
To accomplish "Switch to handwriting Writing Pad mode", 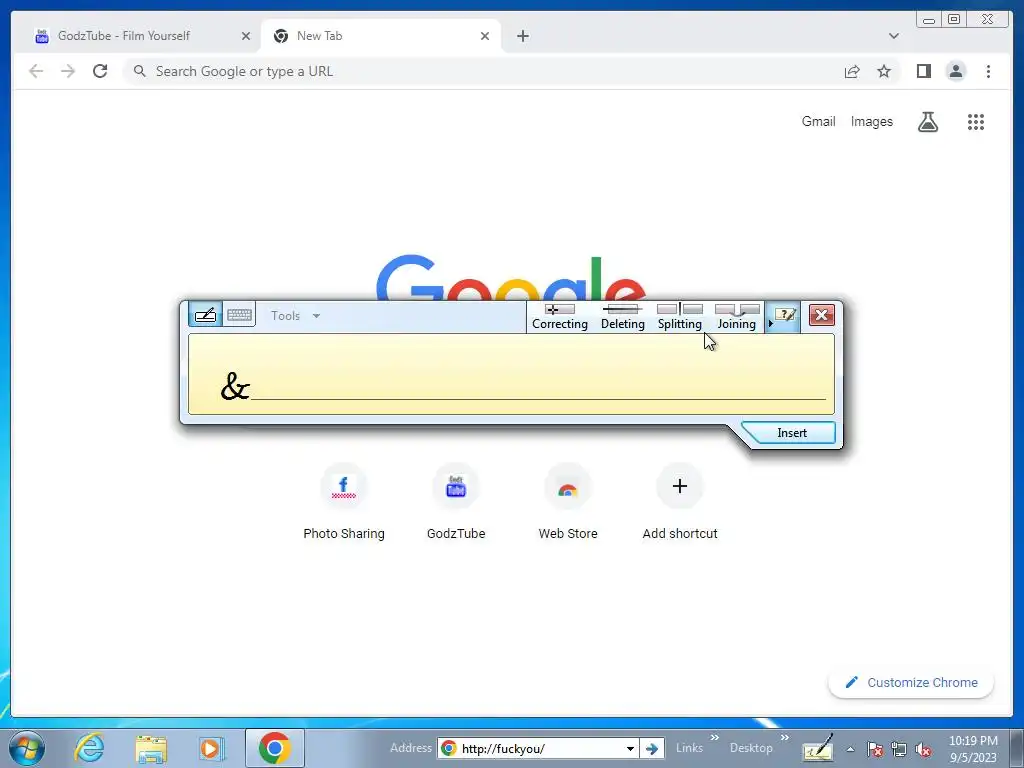I will pos(205,315).
